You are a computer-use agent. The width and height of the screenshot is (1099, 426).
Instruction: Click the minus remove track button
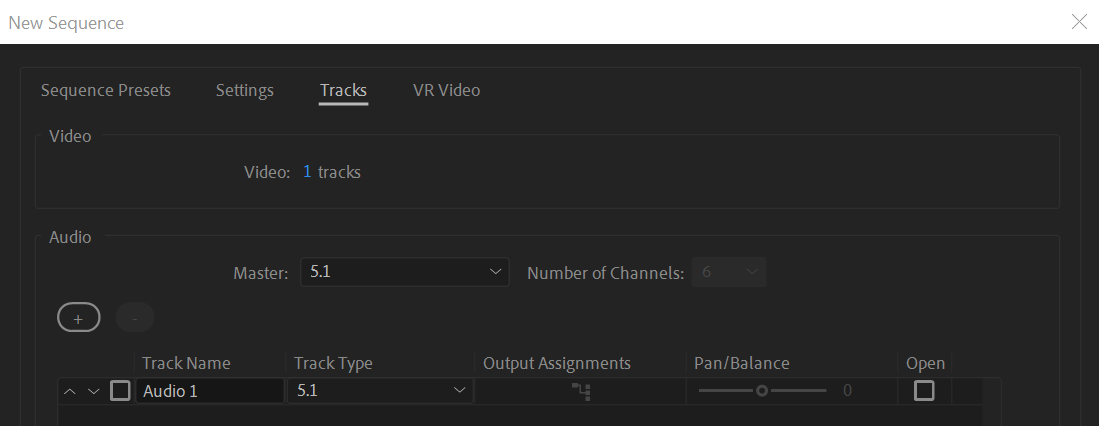[x=135, y=318]
